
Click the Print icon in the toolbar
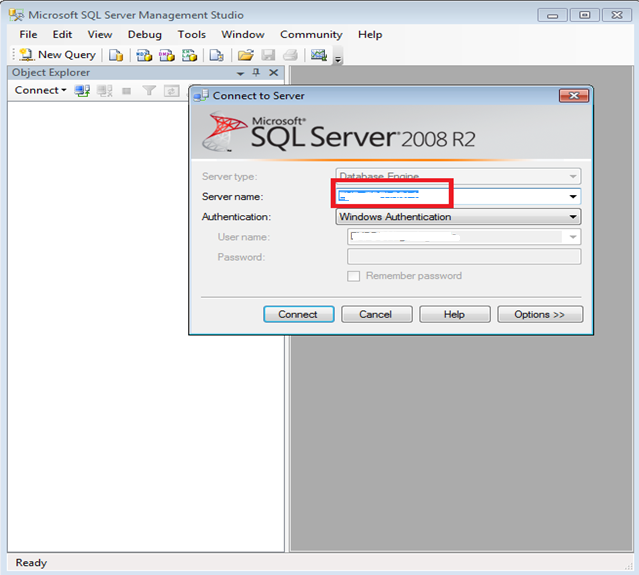290,55
